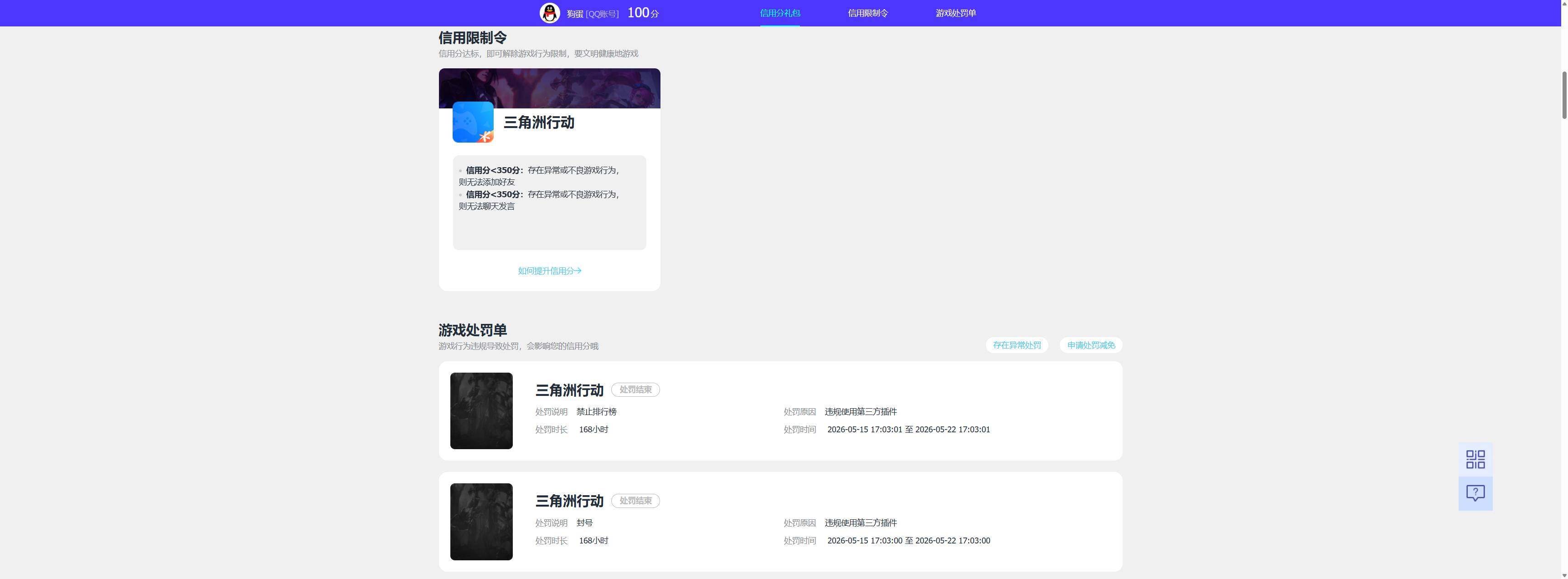Click the 禁止排行榜 penalty description

597,412
